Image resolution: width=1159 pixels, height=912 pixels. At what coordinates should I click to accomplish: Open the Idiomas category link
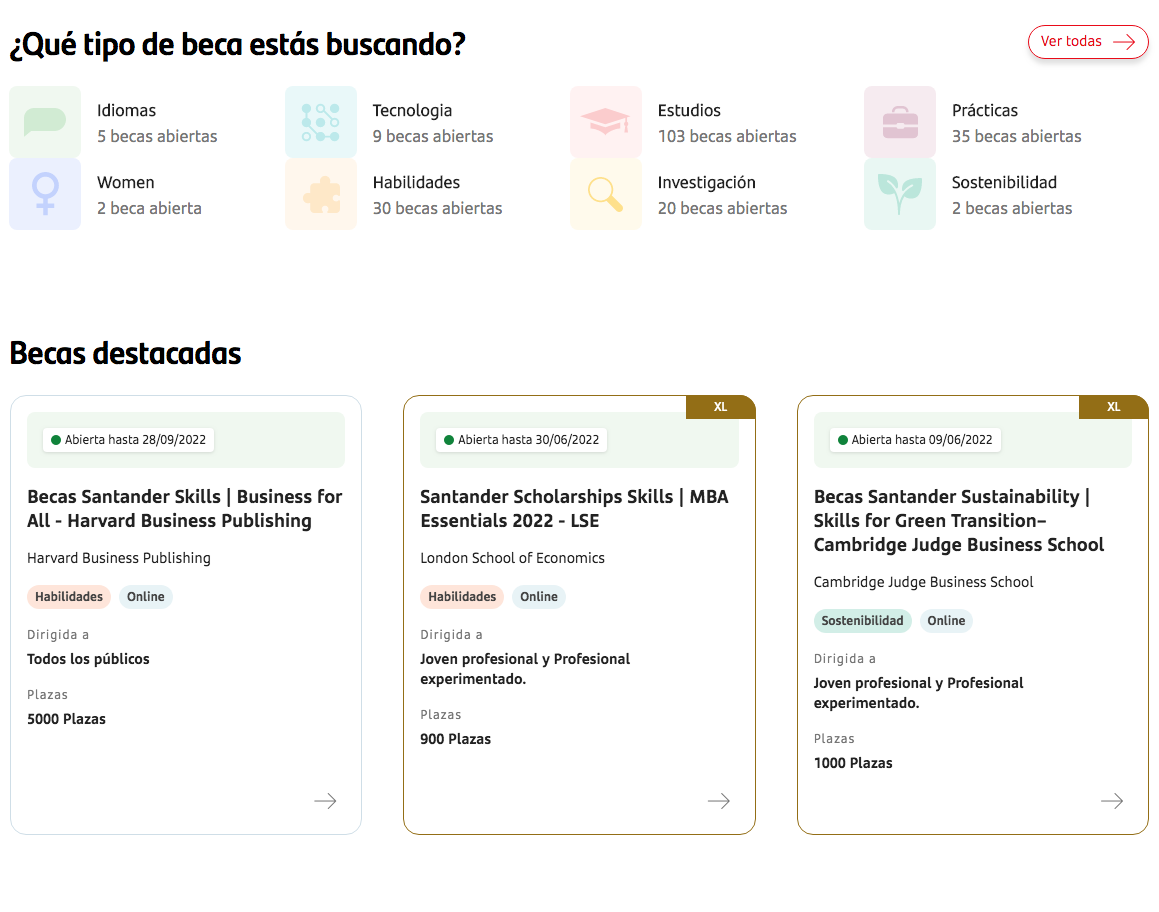pyautogui.click(x=126, y=110)
